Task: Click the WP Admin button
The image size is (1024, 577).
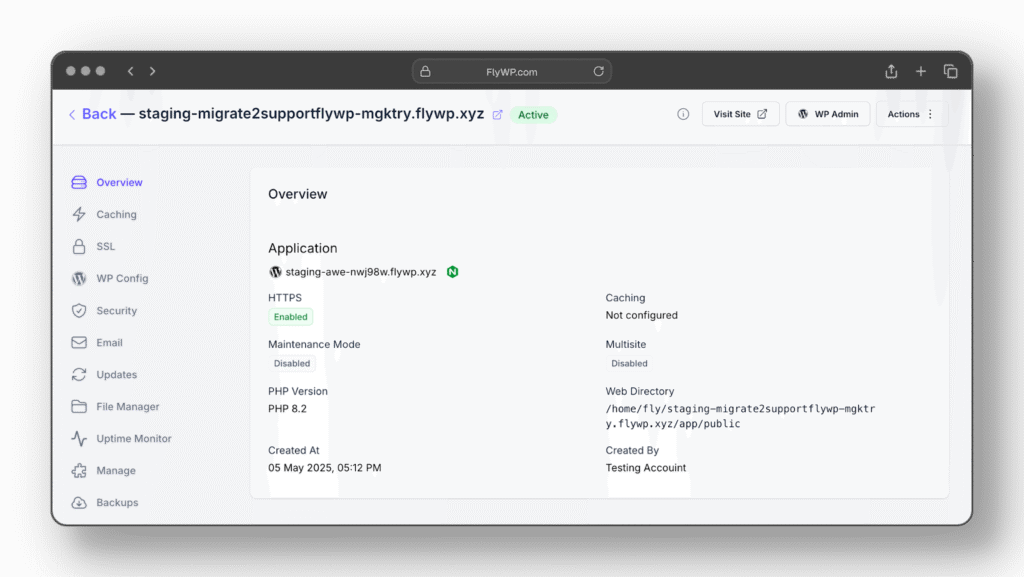Action: [x=827, y=114]
